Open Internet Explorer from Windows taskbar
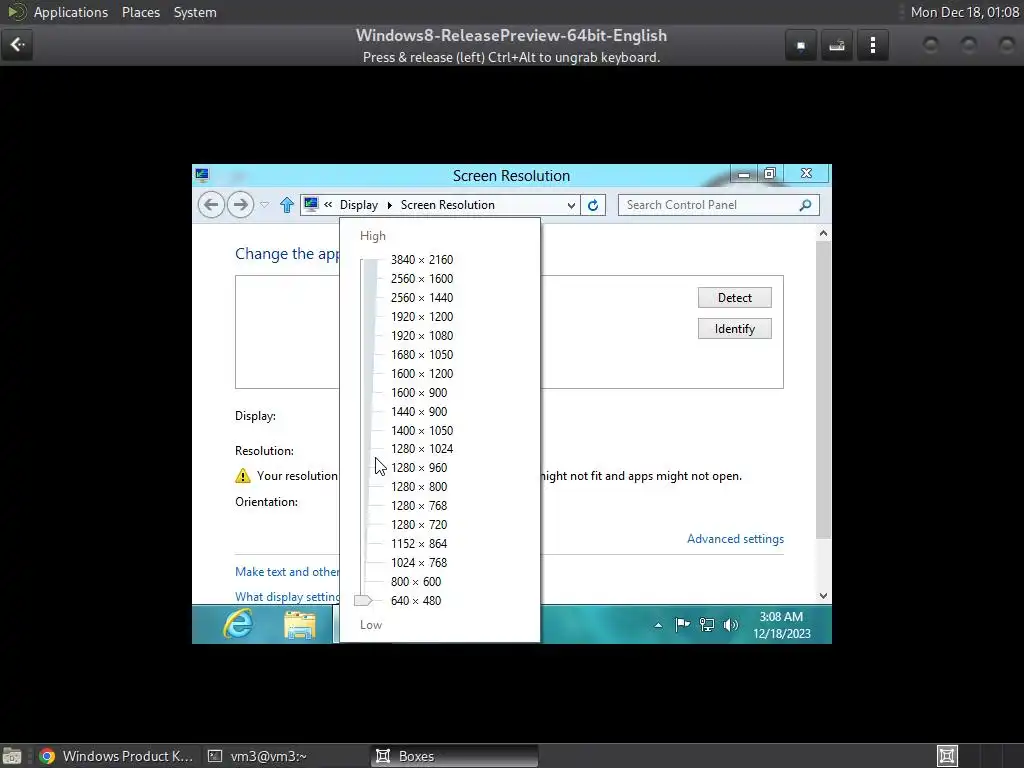Image resolution: width=1024 pixels, height=768 pixels. [238, 624]
